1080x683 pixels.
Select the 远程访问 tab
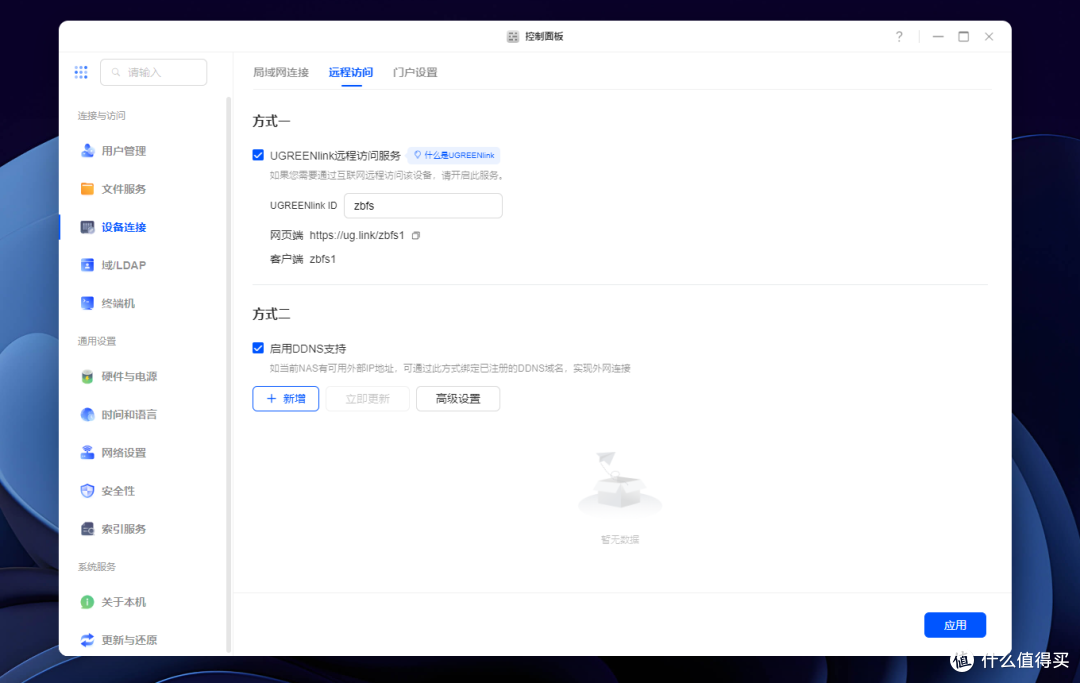click(351, 72)
